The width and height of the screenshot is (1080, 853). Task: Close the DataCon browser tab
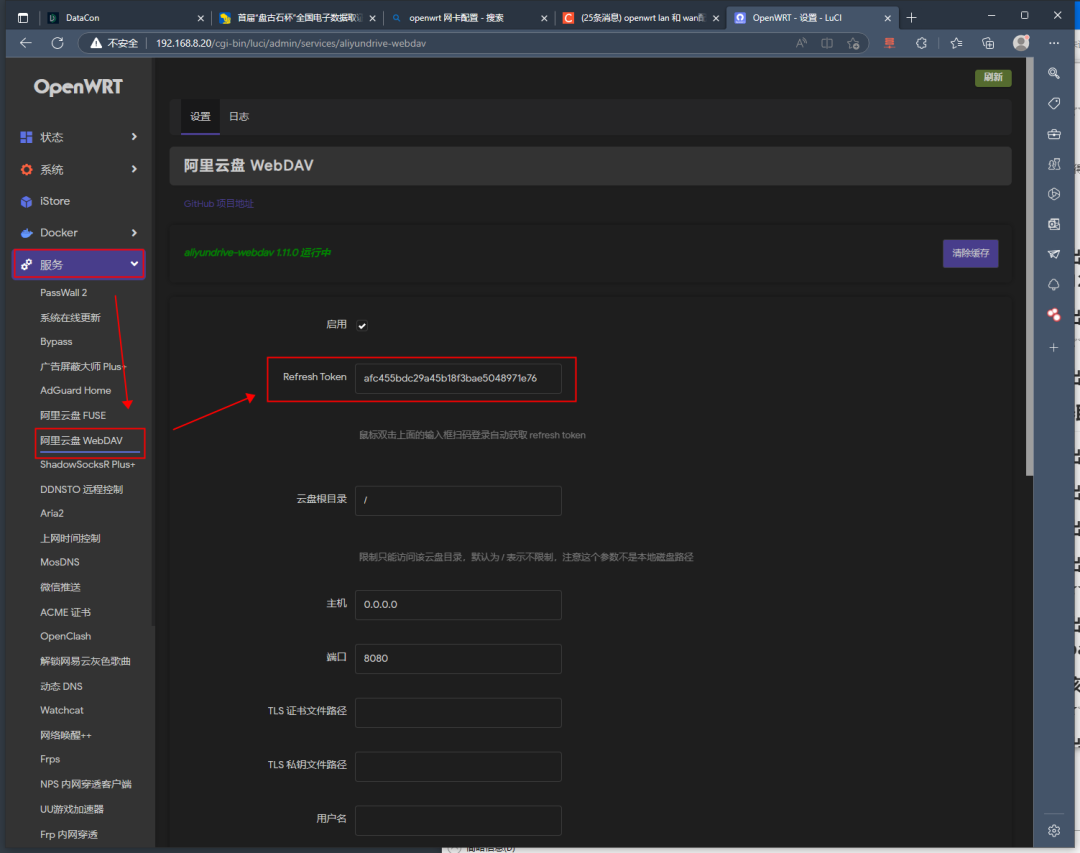point(200,18)
